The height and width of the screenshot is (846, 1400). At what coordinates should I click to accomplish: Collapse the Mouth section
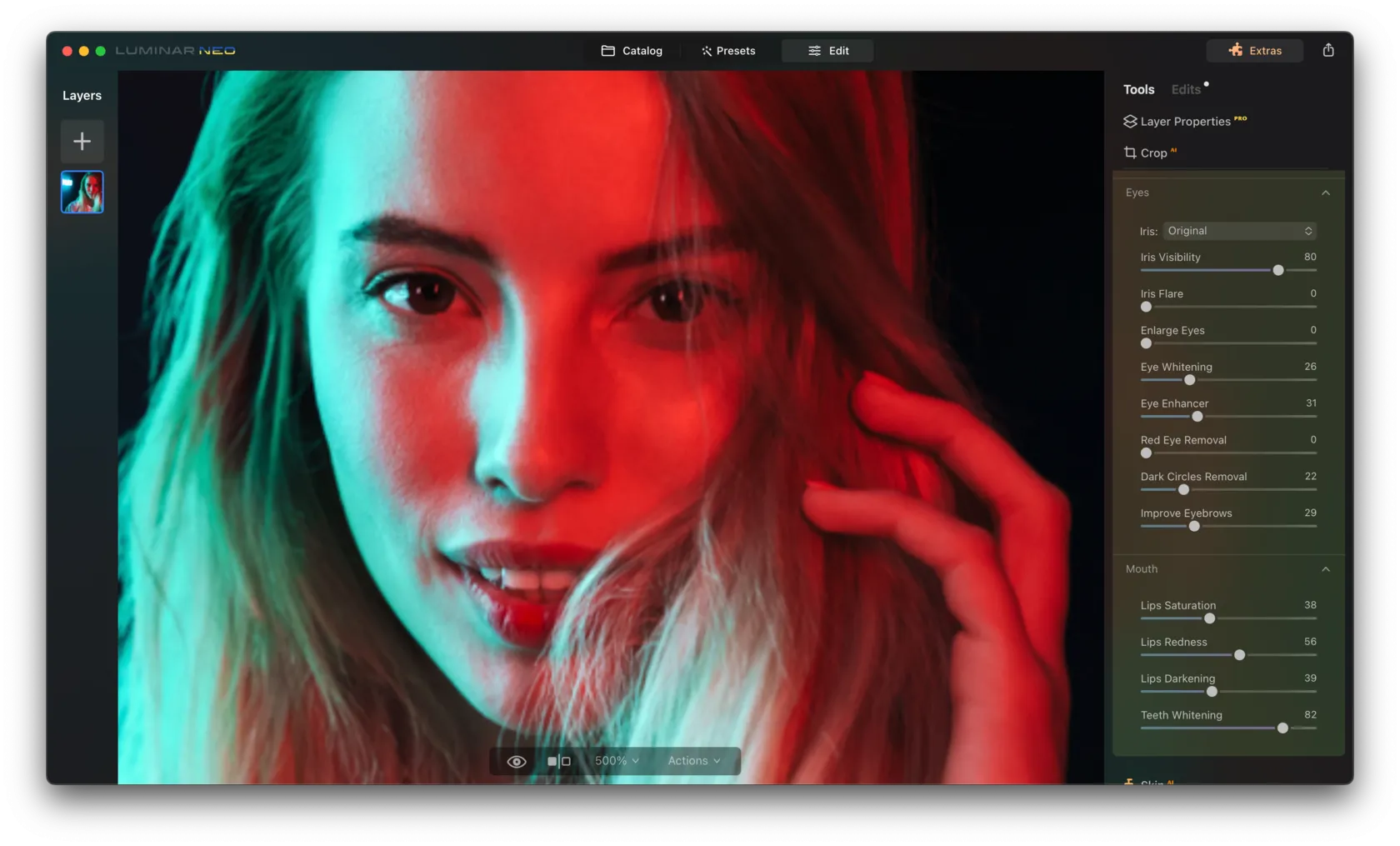pyautogui.click(x=1325, y=569)
